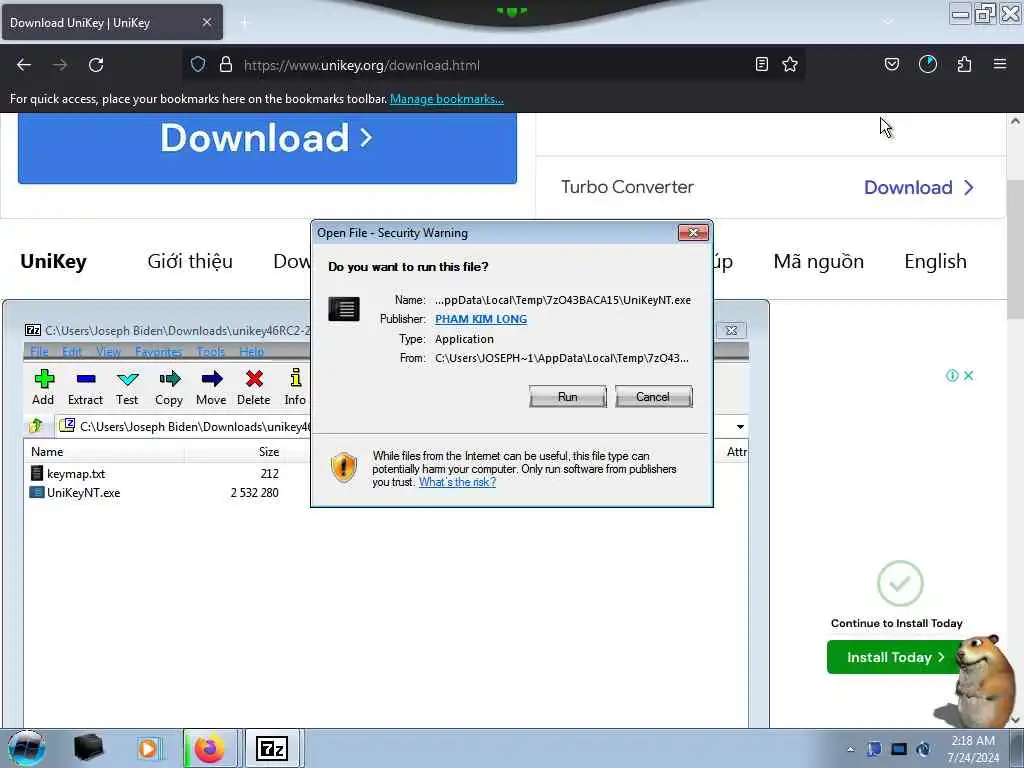Click the Info icon in 7-Zip

coord(295,387)
